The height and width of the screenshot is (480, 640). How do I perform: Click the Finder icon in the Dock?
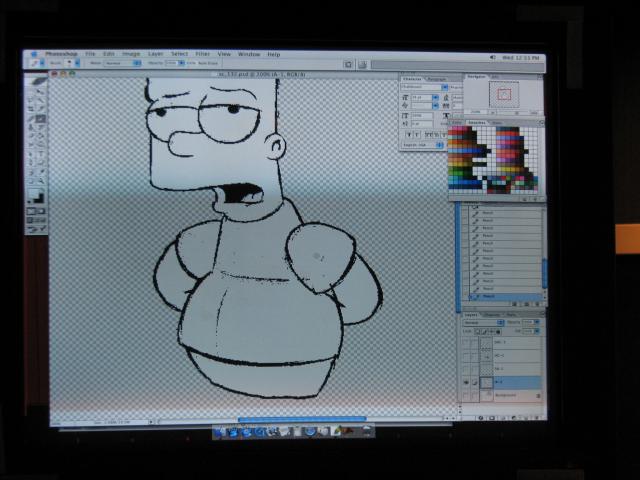(221, 432)
